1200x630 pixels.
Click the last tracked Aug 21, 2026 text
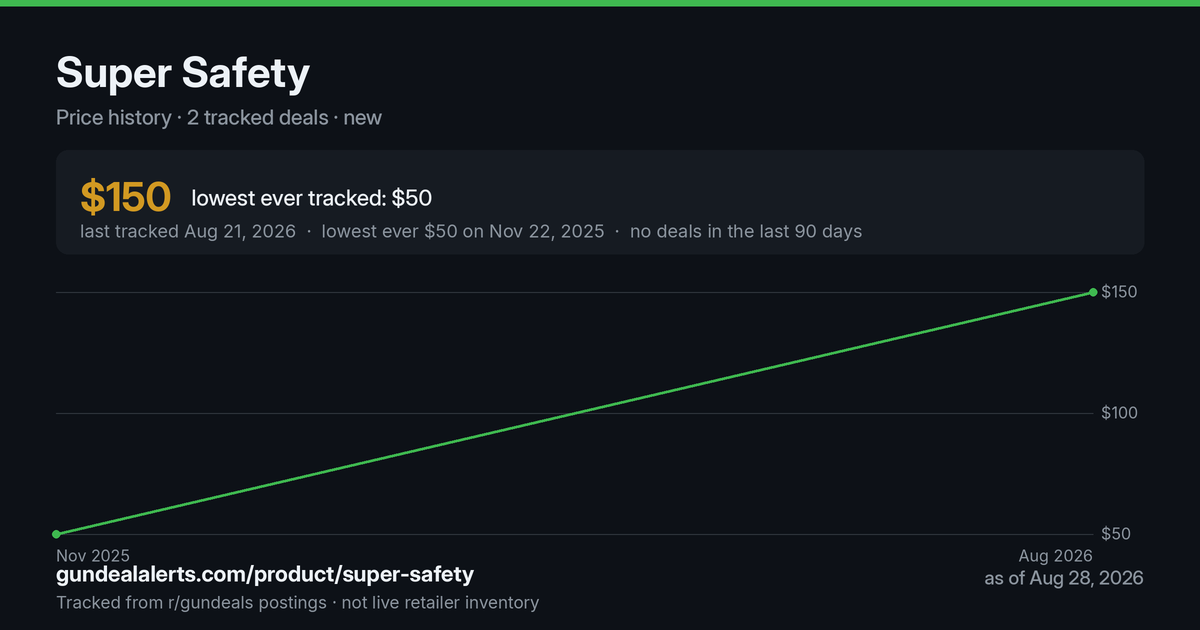(x=188, y=231)
